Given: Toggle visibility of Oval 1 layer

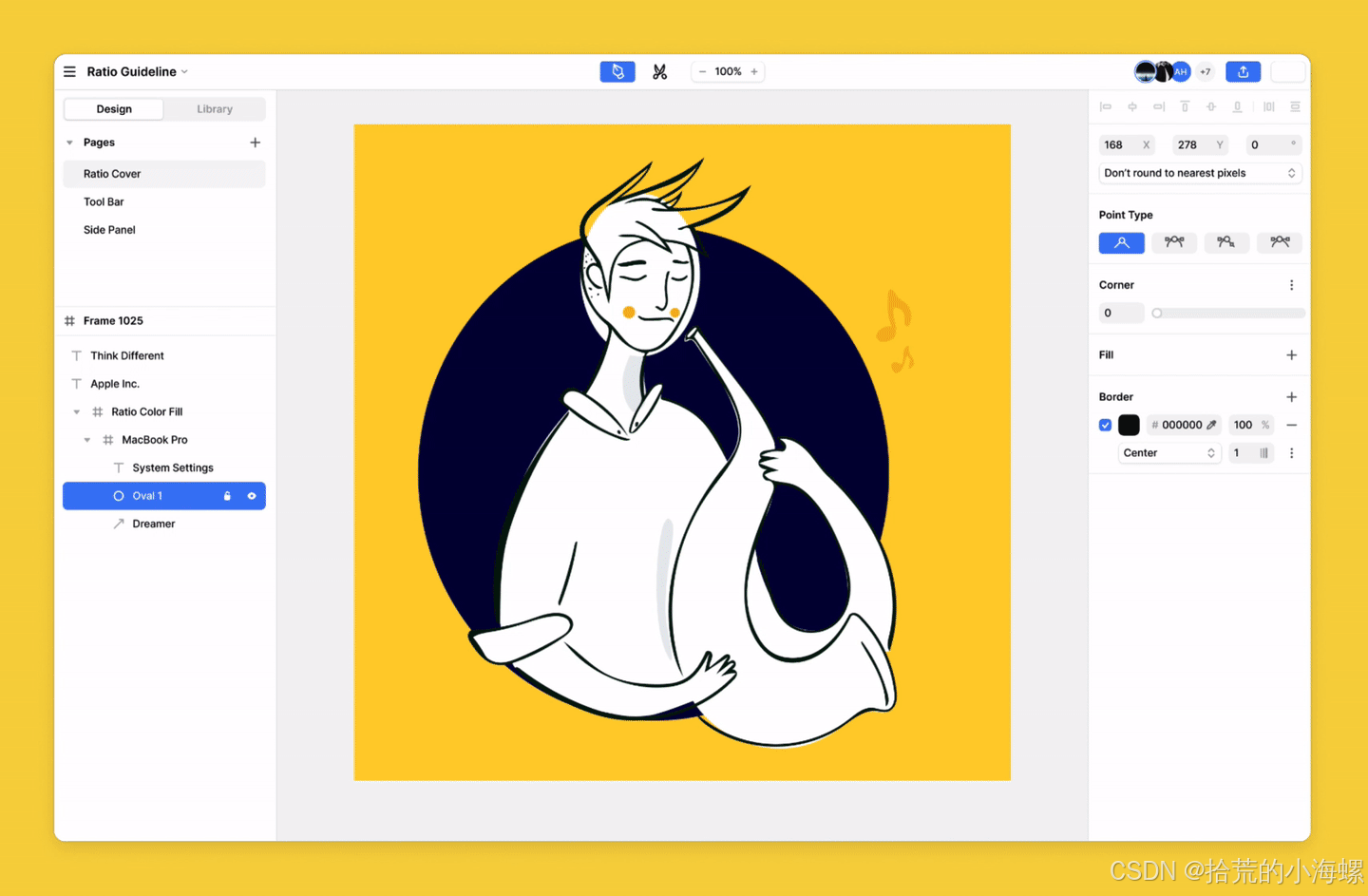Looking at the screenshot, I should point(252,496).
